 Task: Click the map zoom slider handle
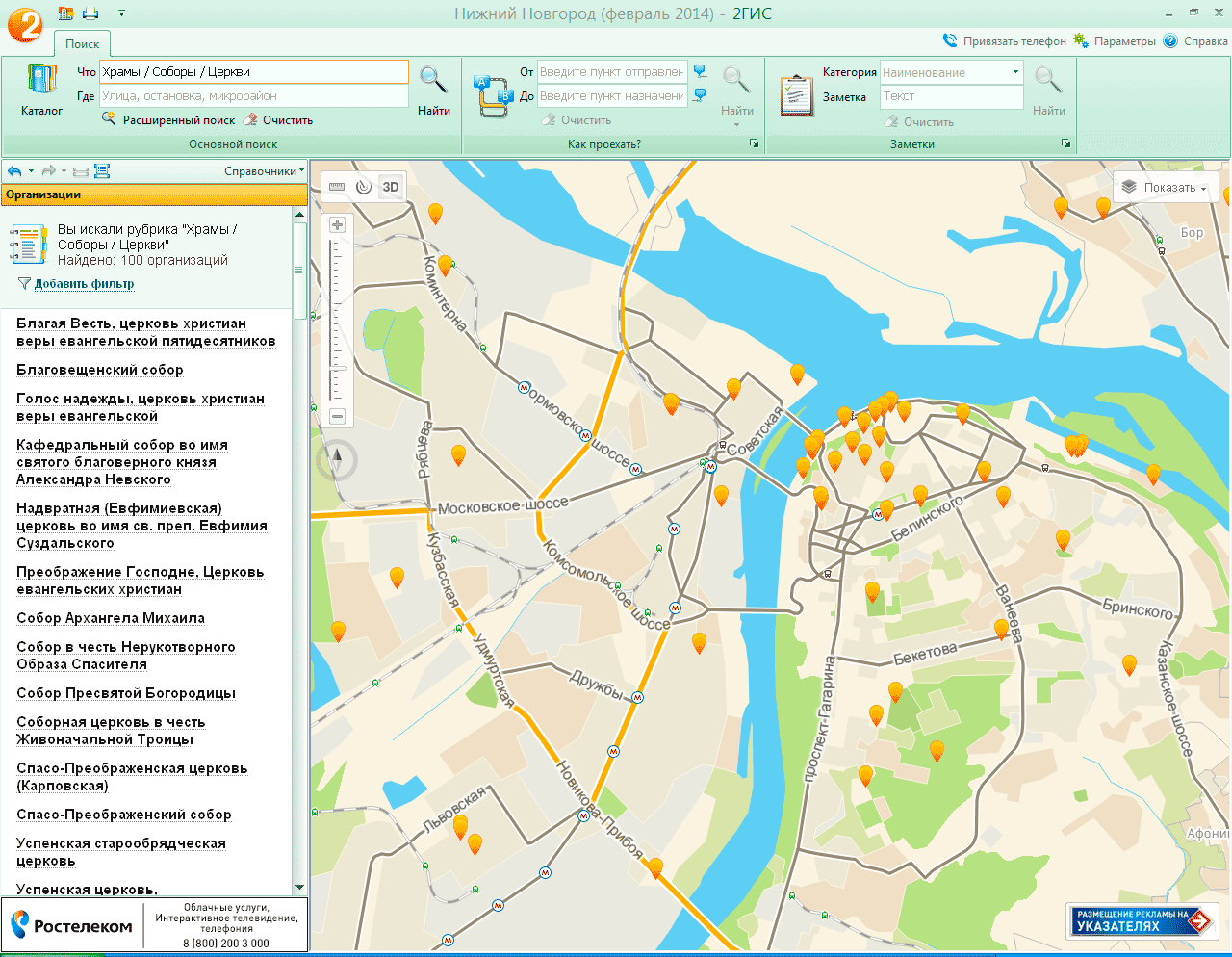coord(337,368)
